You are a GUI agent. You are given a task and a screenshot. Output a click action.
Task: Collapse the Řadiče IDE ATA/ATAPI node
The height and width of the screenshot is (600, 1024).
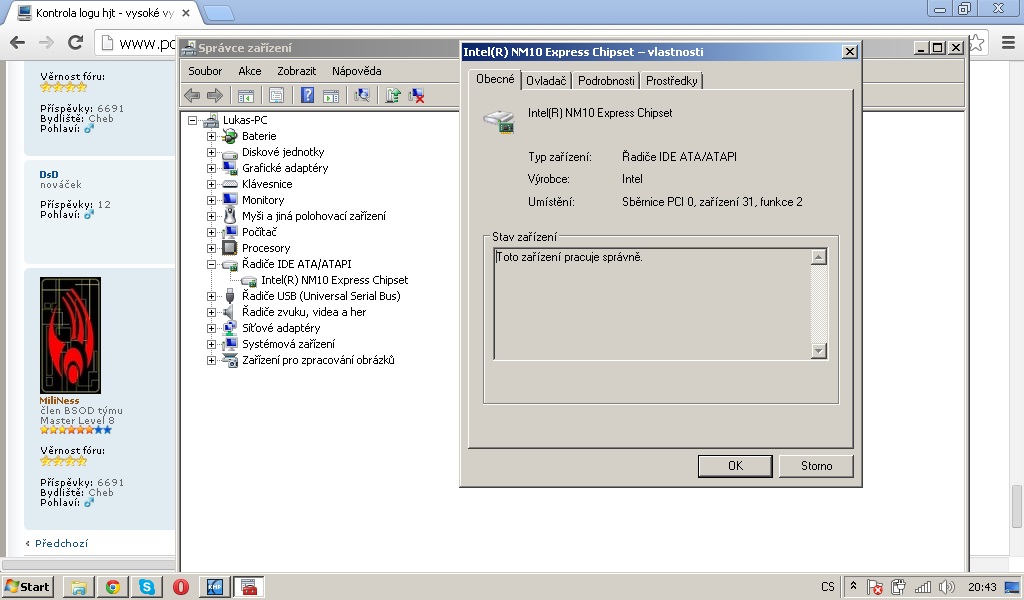coord(211,264)
